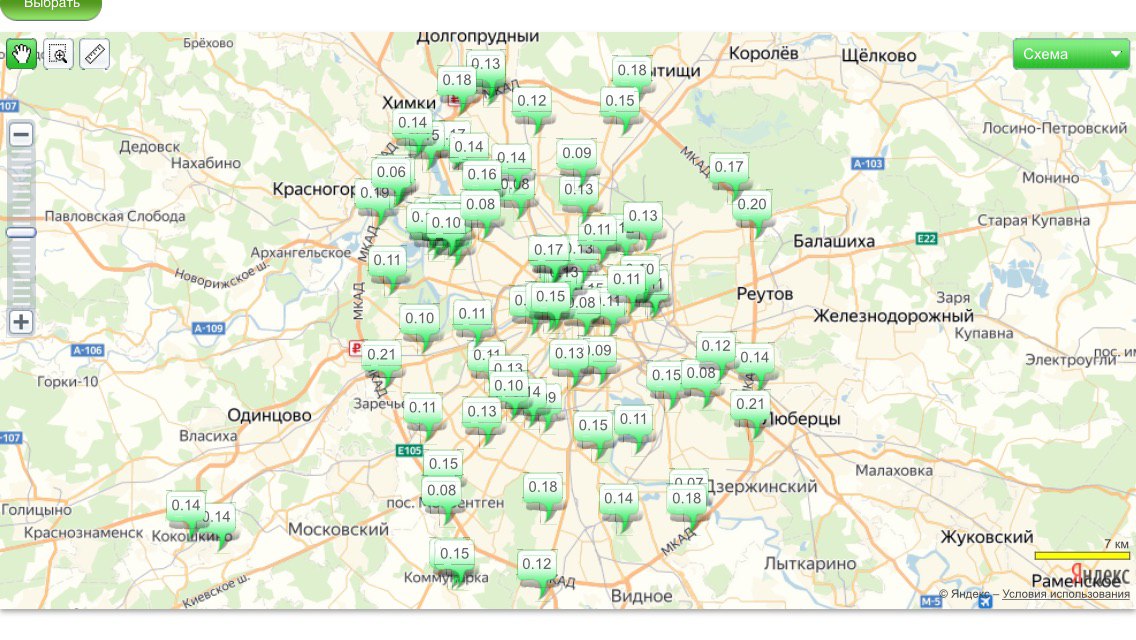Click the 0.18 marker below Дзержинский
This screenshot has width=1136, height=640.
pyautogui.click(x=686, y=499)
